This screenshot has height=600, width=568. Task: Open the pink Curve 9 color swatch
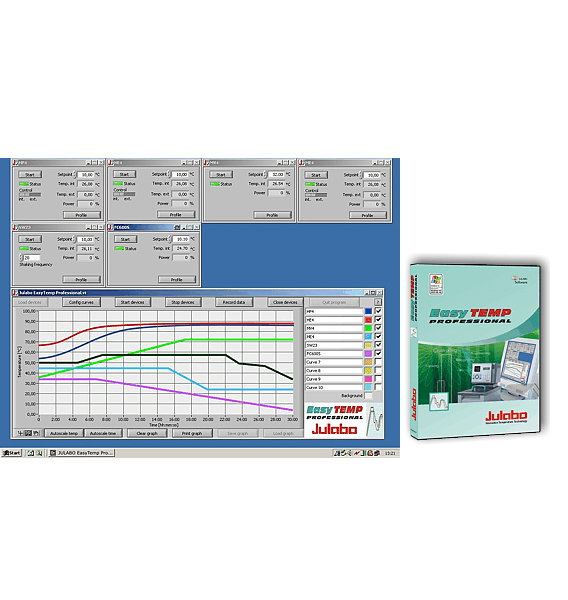(368, 378)
